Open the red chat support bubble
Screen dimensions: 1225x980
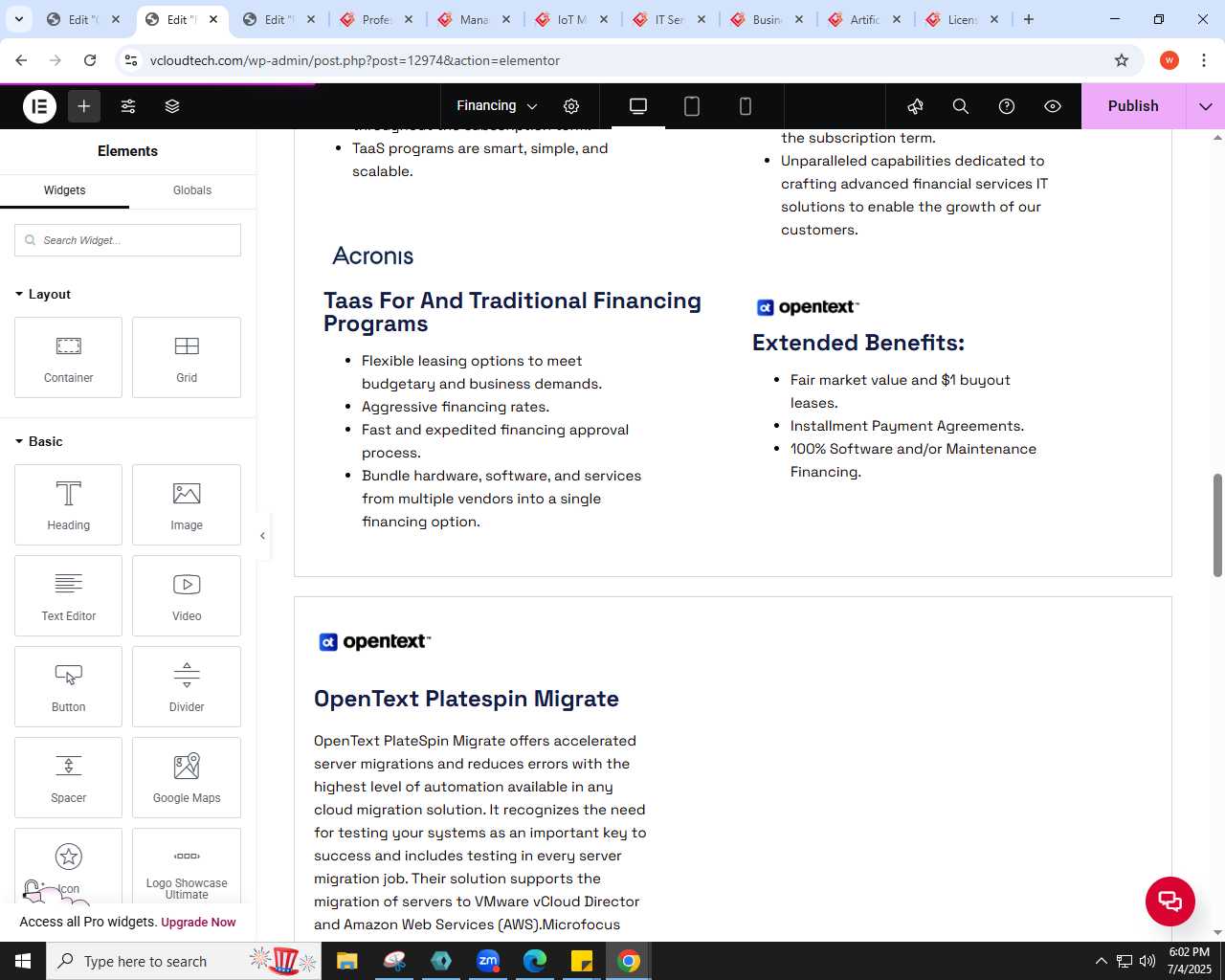click(x=1170, y=901)
